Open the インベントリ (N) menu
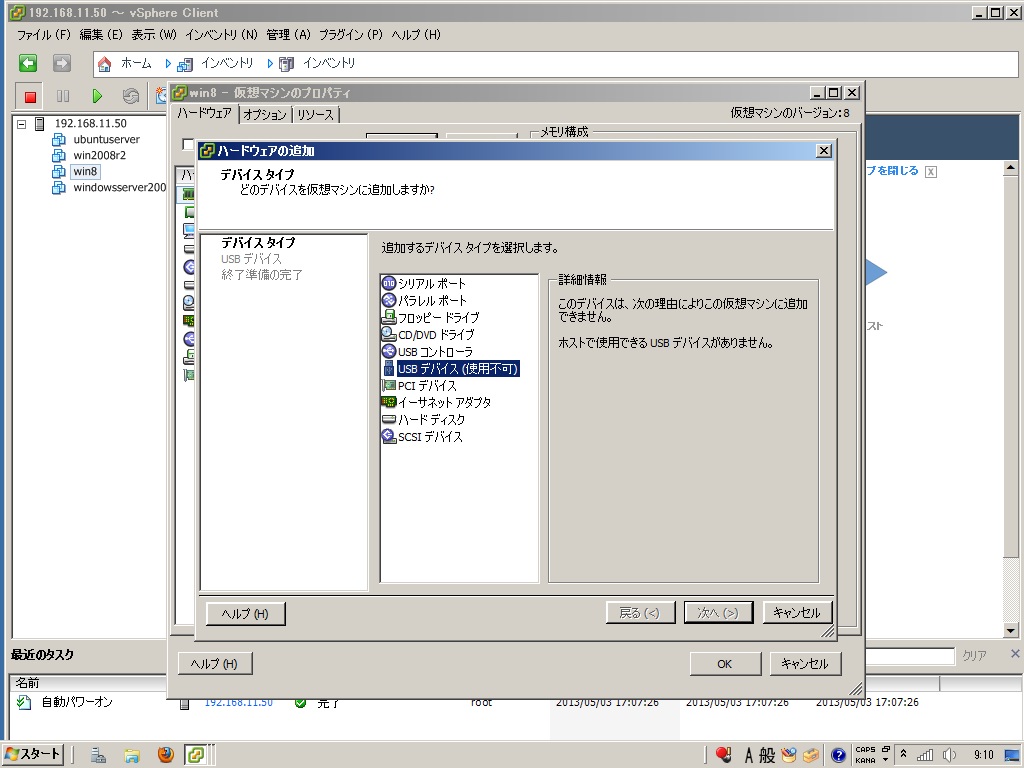Screen dimensions: 1024x768 pos(221,35)
